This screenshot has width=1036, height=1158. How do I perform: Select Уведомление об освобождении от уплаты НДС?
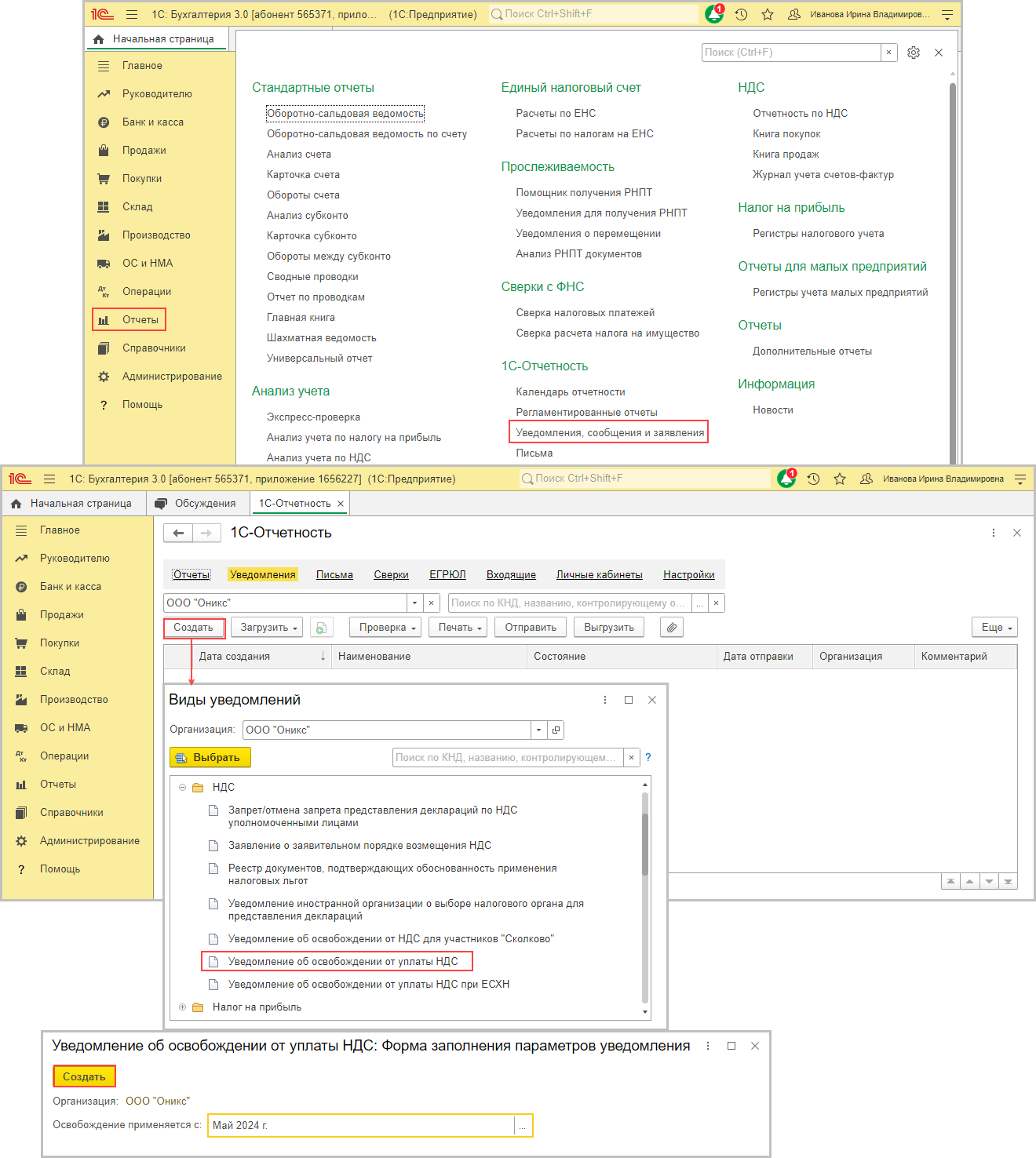point(343,962)
